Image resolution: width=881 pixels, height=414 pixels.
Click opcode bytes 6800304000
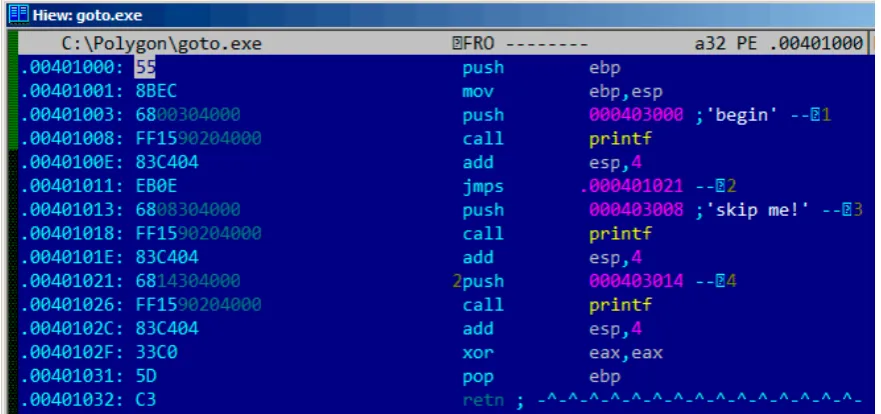pos(188,115)
